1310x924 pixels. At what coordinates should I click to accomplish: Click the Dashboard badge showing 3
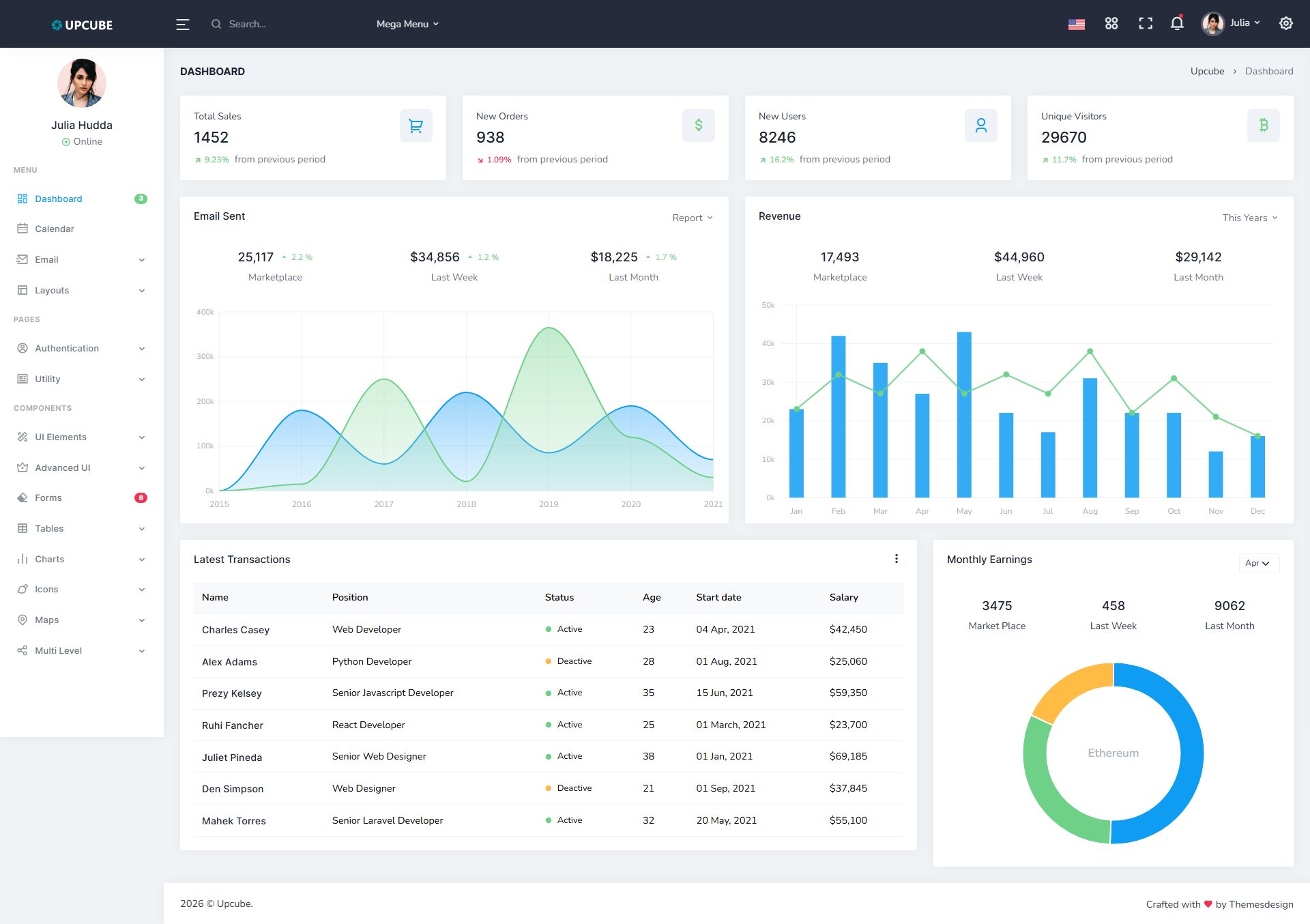141,199
